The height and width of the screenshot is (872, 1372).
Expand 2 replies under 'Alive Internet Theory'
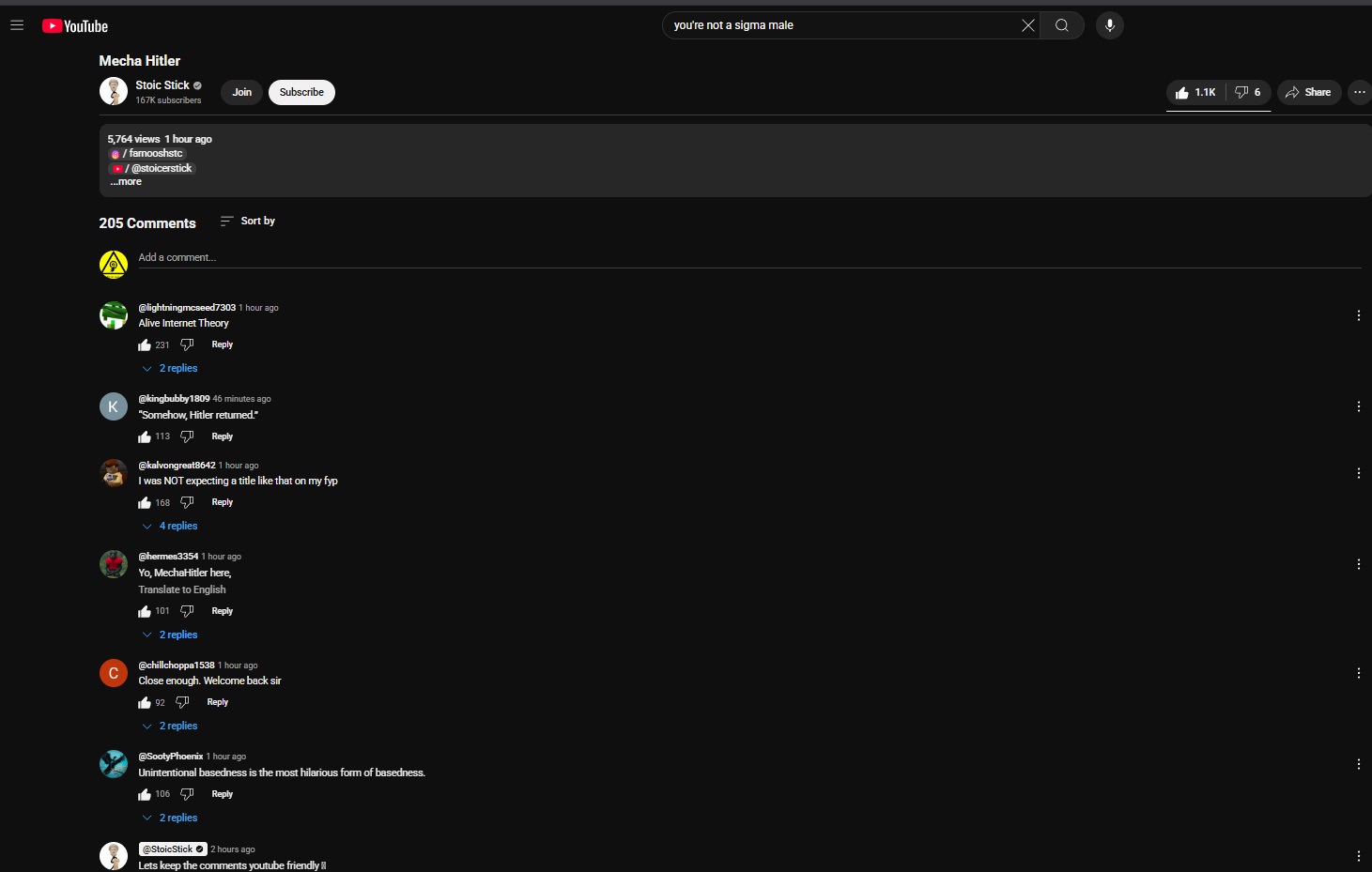(170, 368)
